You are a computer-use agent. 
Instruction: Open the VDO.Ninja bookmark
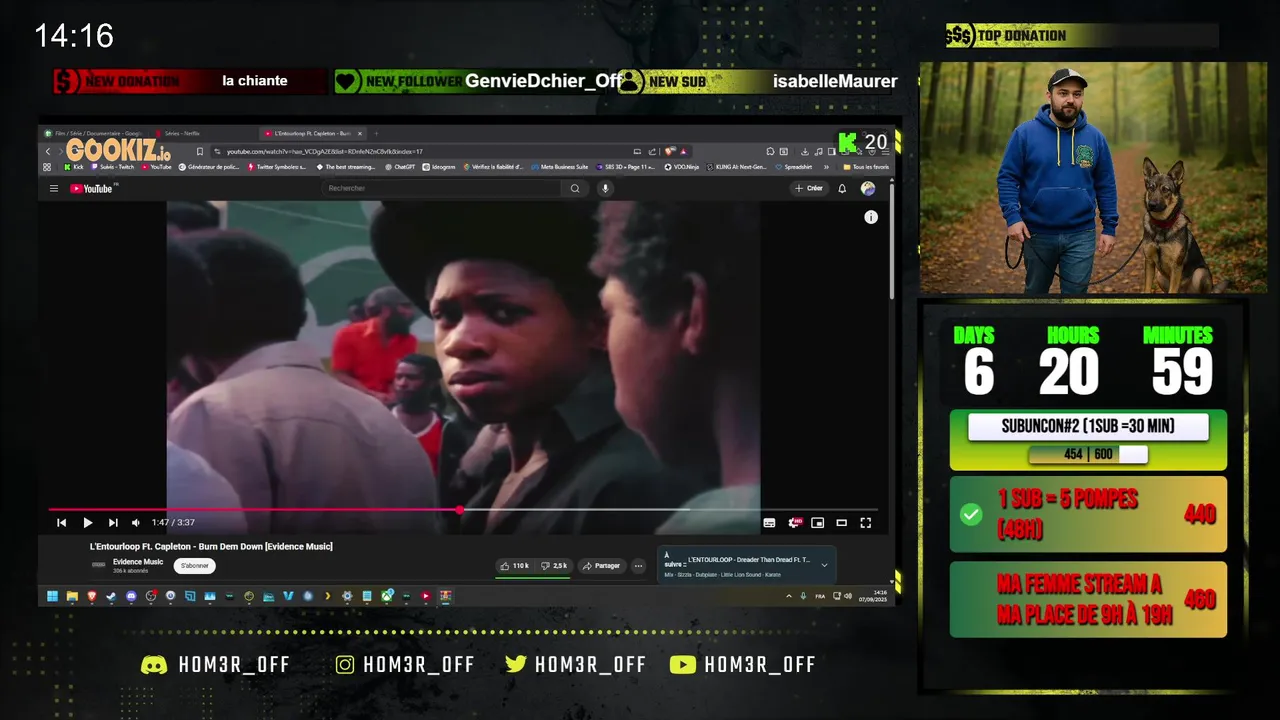tap(684, 167)
